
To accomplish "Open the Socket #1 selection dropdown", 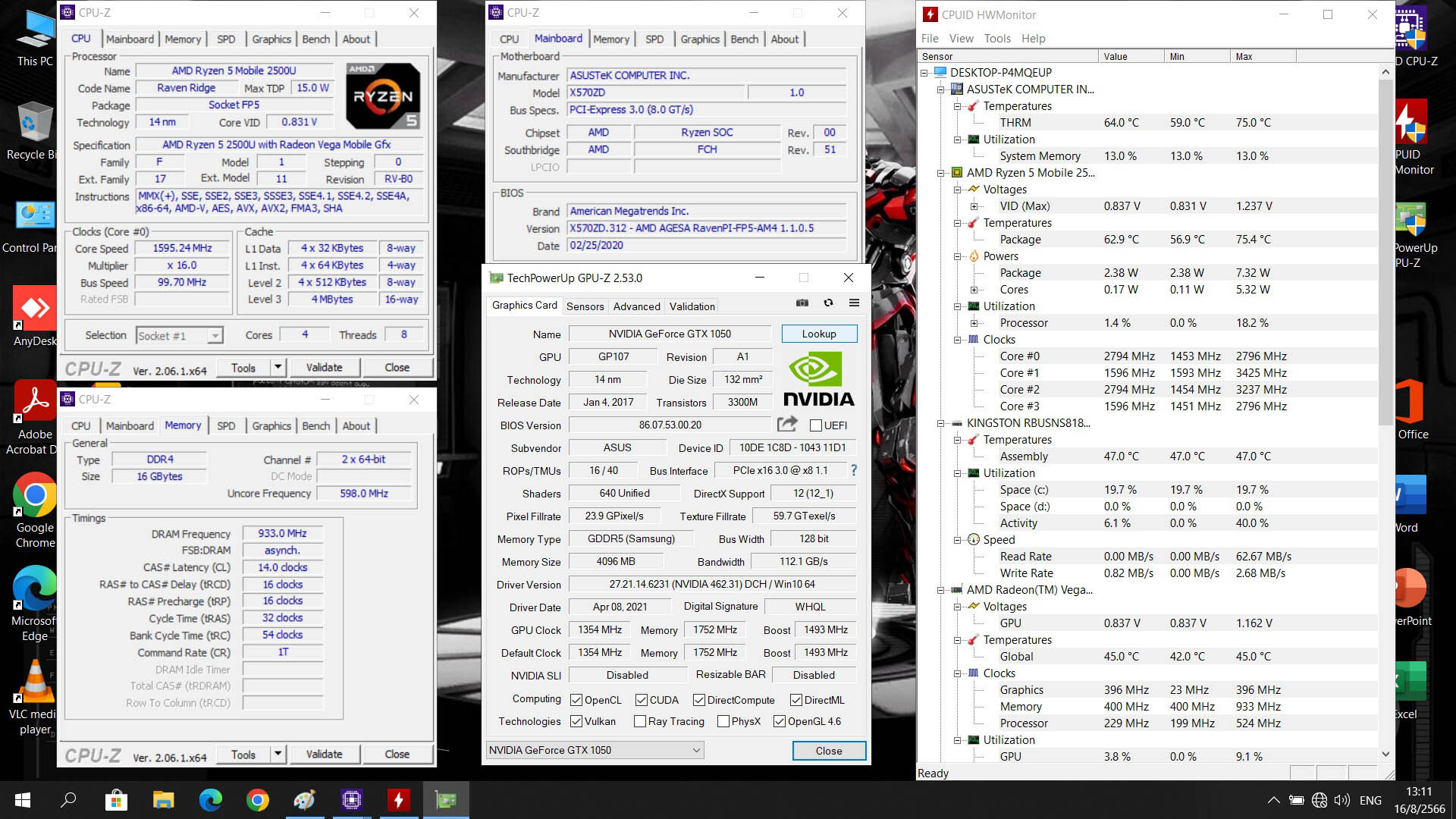I will pos(180,335).
